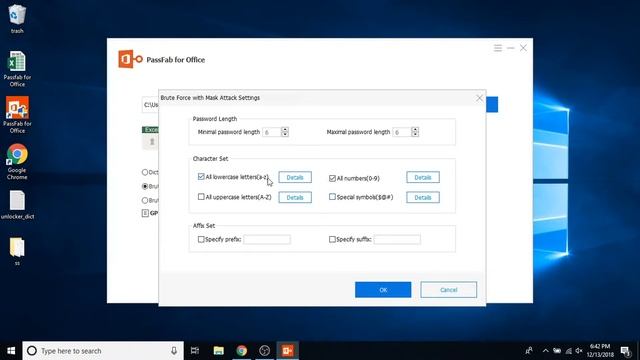
Task: Close the Brute Force settings dialog
Action: (x=479, y=98)
